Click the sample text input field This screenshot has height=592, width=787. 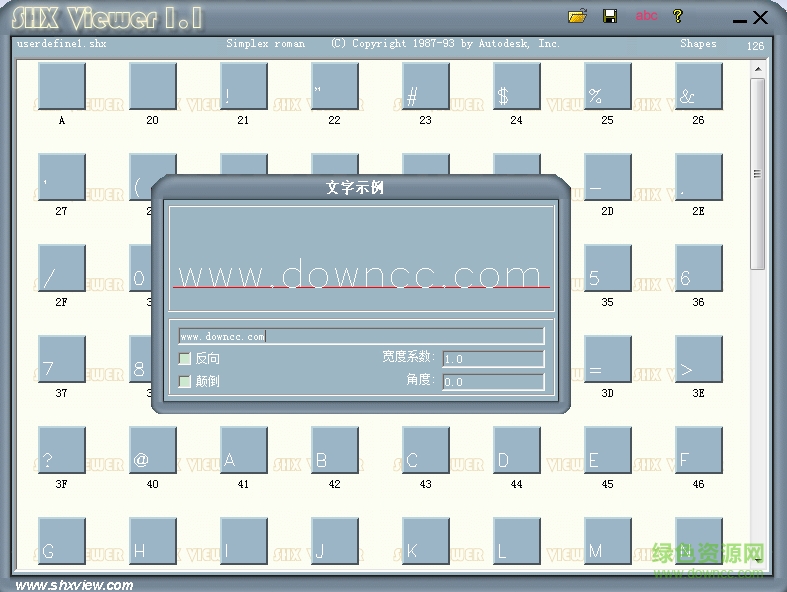click(361, 336)
